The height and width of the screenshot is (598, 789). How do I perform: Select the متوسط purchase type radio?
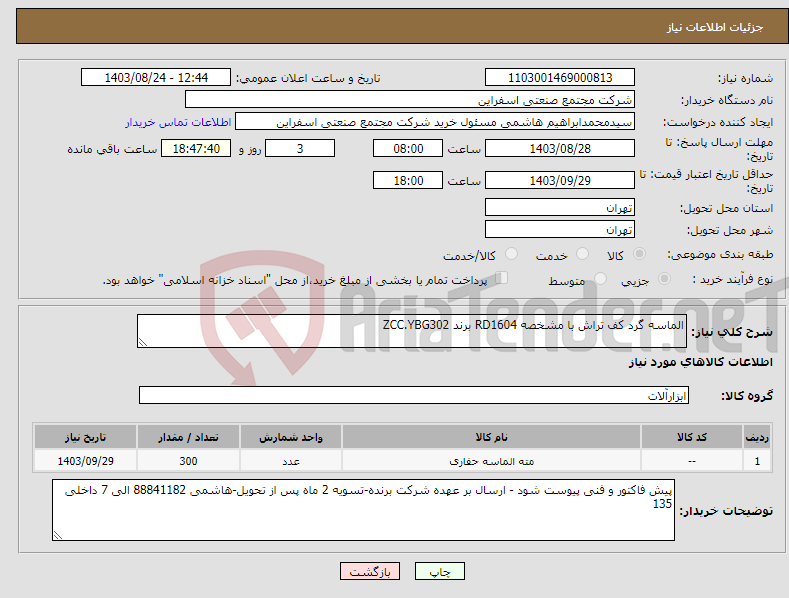[x=600, y=279]
